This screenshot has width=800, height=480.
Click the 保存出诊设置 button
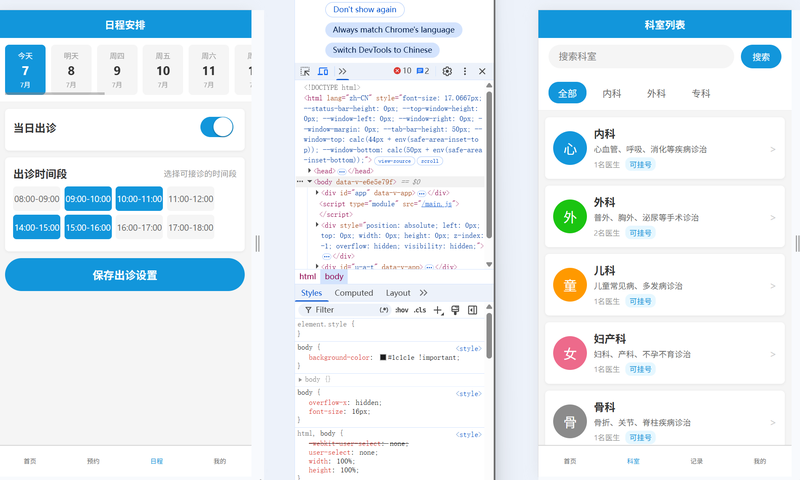[x=125, y=275]
